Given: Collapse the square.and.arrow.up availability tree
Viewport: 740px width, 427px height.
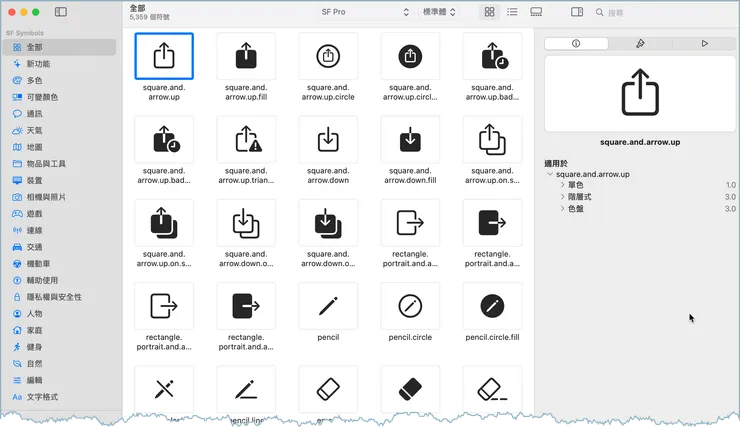Looking at the screenshot, I should [x=550, y=174].
